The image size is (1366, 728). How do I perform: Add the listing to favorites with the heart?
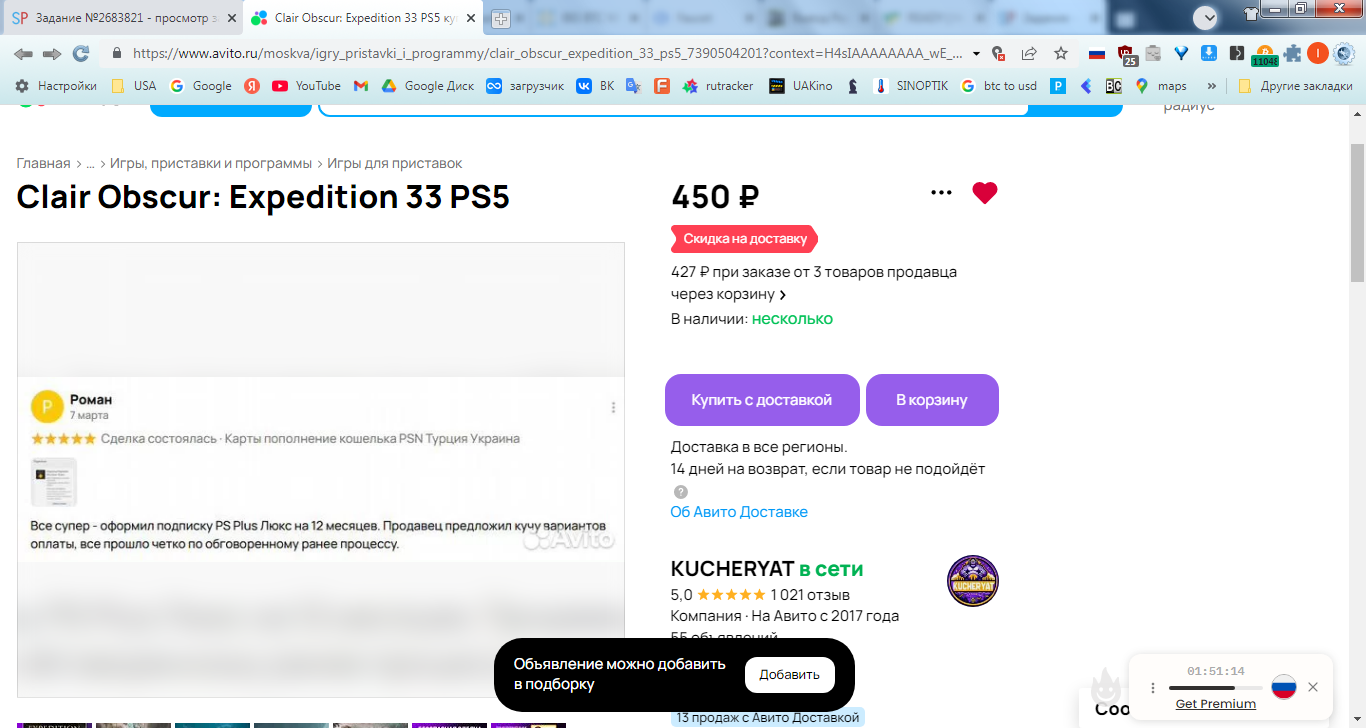pos(985,193)
